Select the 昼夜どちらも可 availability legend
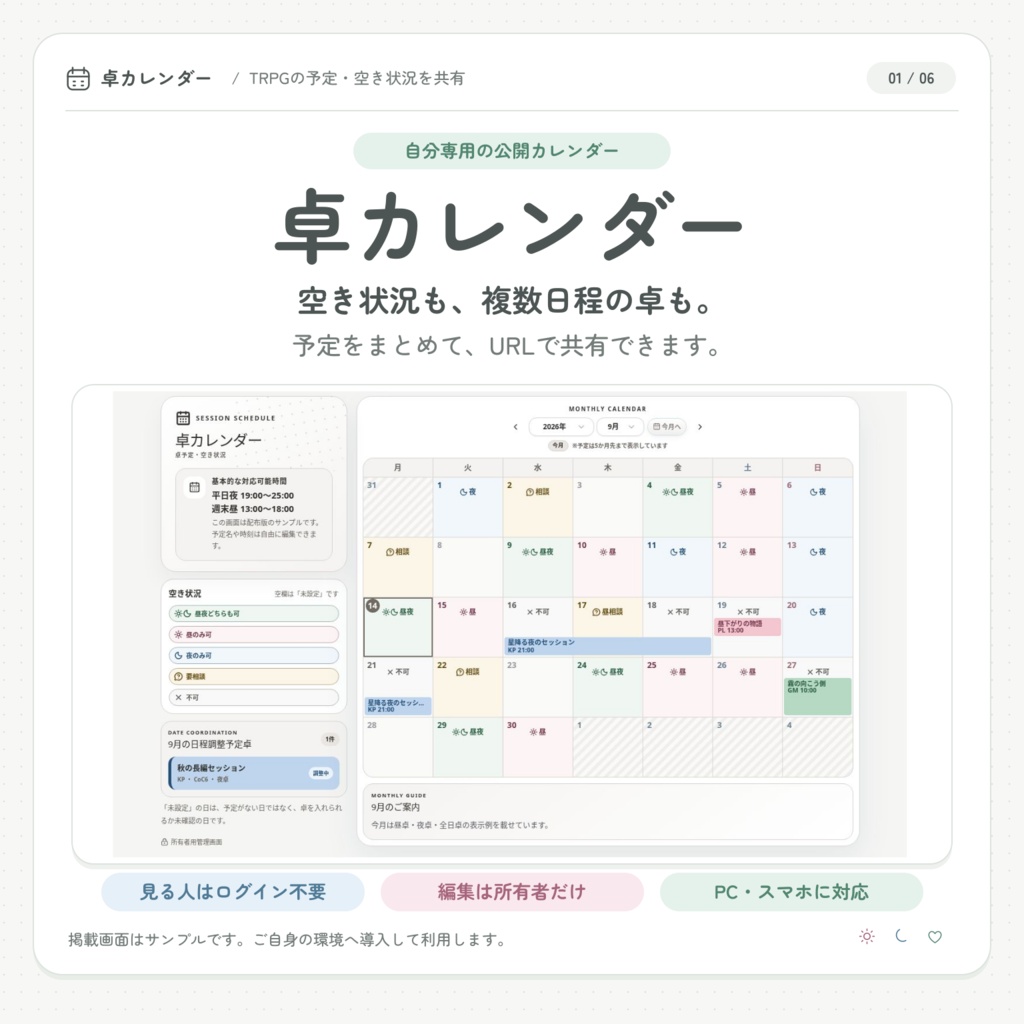 point(254,614)
